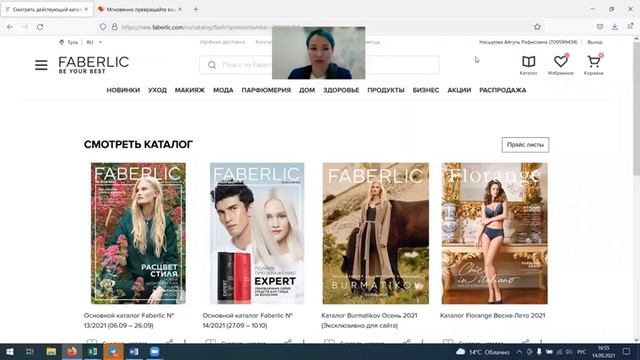Click the weather '14°C Облачно' taskbar widget
The height and width of the screenshot is (360, 640).
[483, 352]
